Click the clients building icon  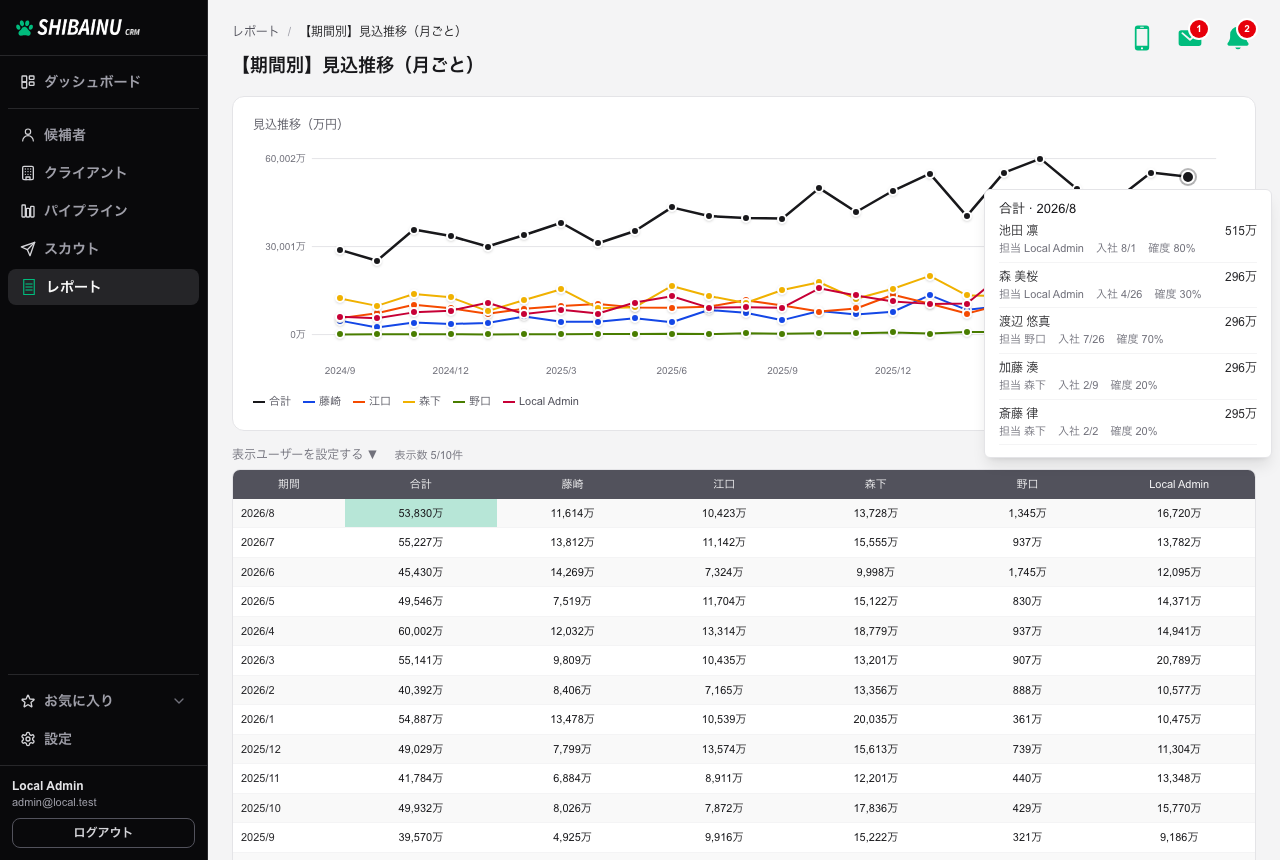pyautogui.click(x=28, y=173)
